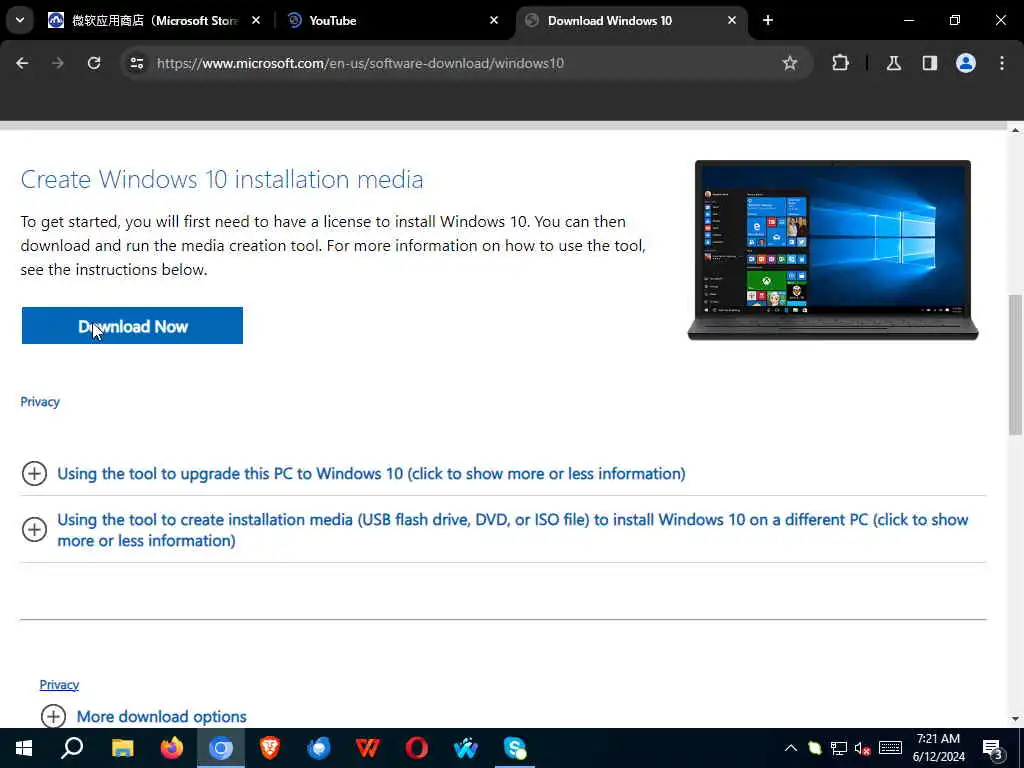Expand More download options plus icon

pos(53,716)
